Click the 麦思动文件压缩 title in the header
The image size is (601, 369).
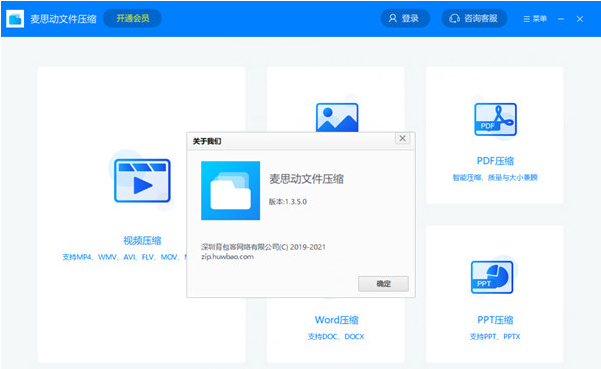click(63, 19)
